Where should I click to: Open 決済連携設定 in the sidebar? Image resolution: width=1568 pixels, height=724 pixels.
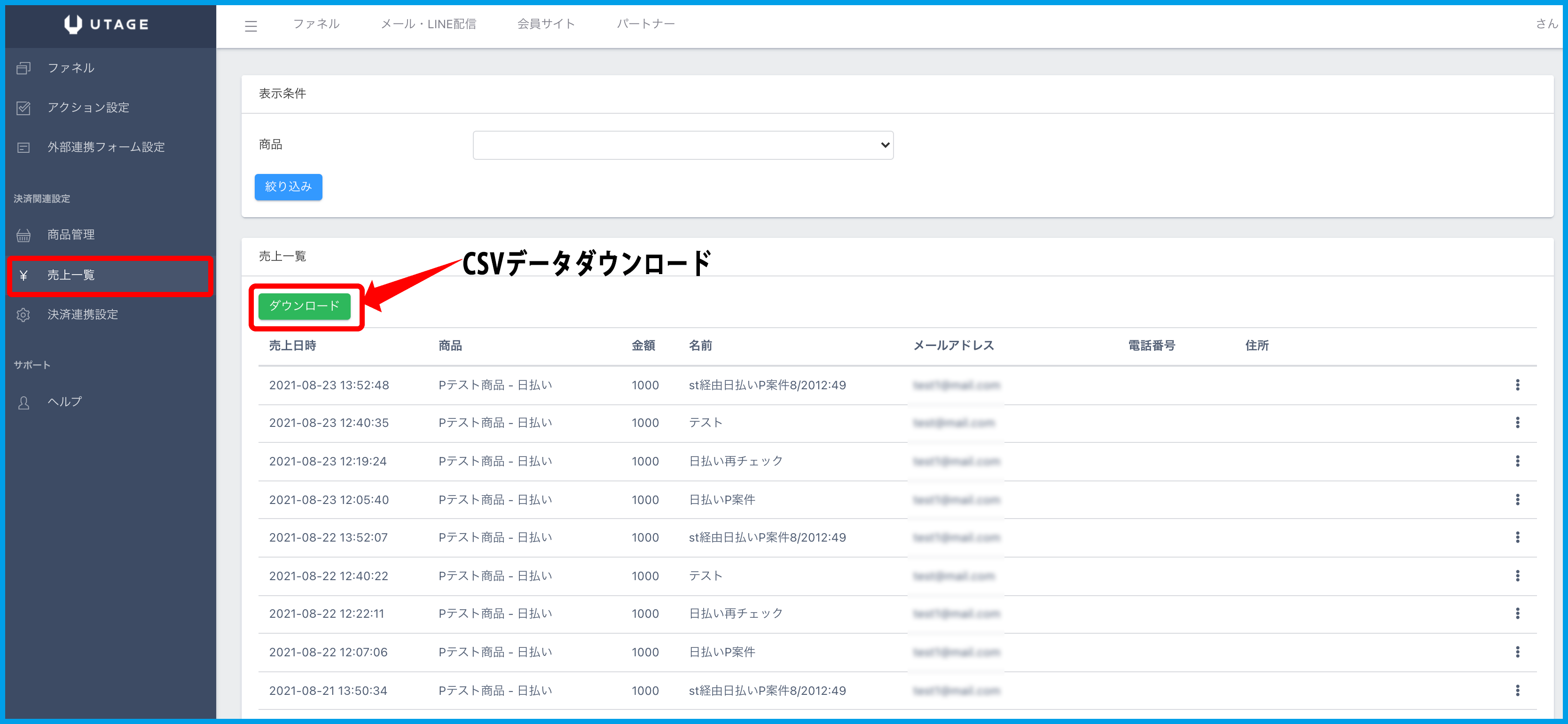click(82, 315)
